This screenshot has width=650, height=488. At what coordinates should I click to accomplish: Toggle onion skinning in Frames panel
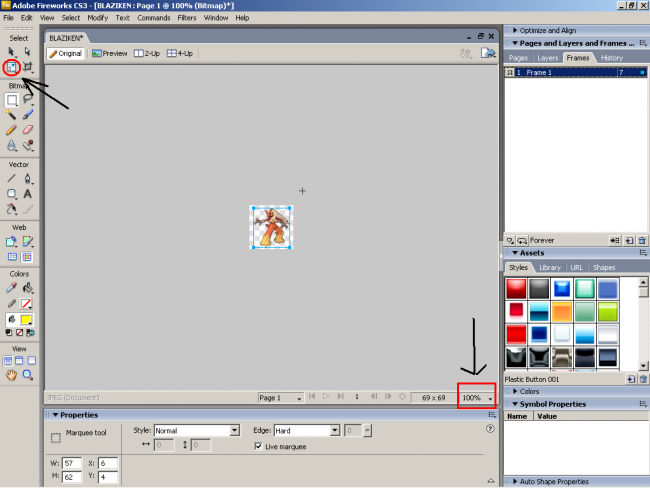tap(510, 240)
